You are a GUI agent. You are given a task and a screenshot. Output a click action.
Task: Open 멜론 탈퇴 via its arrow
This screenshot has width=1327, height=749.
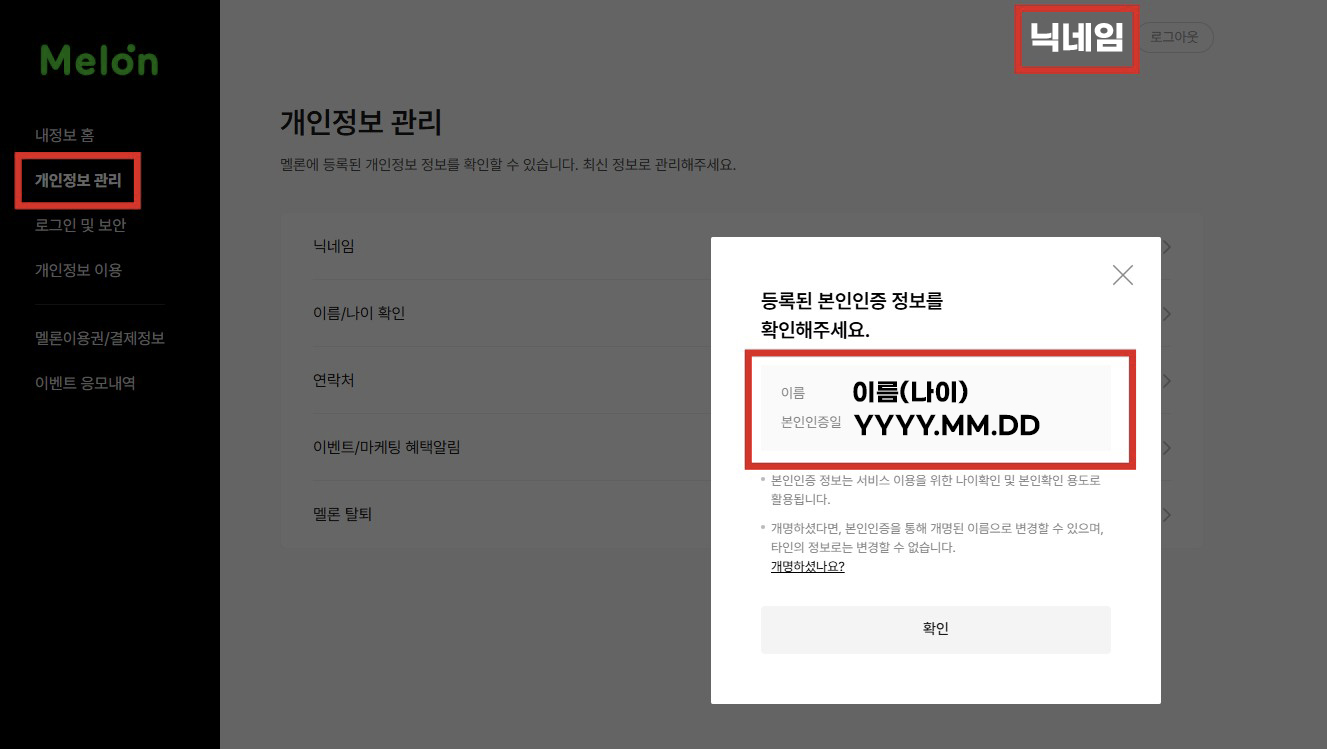coord(1166,515)
